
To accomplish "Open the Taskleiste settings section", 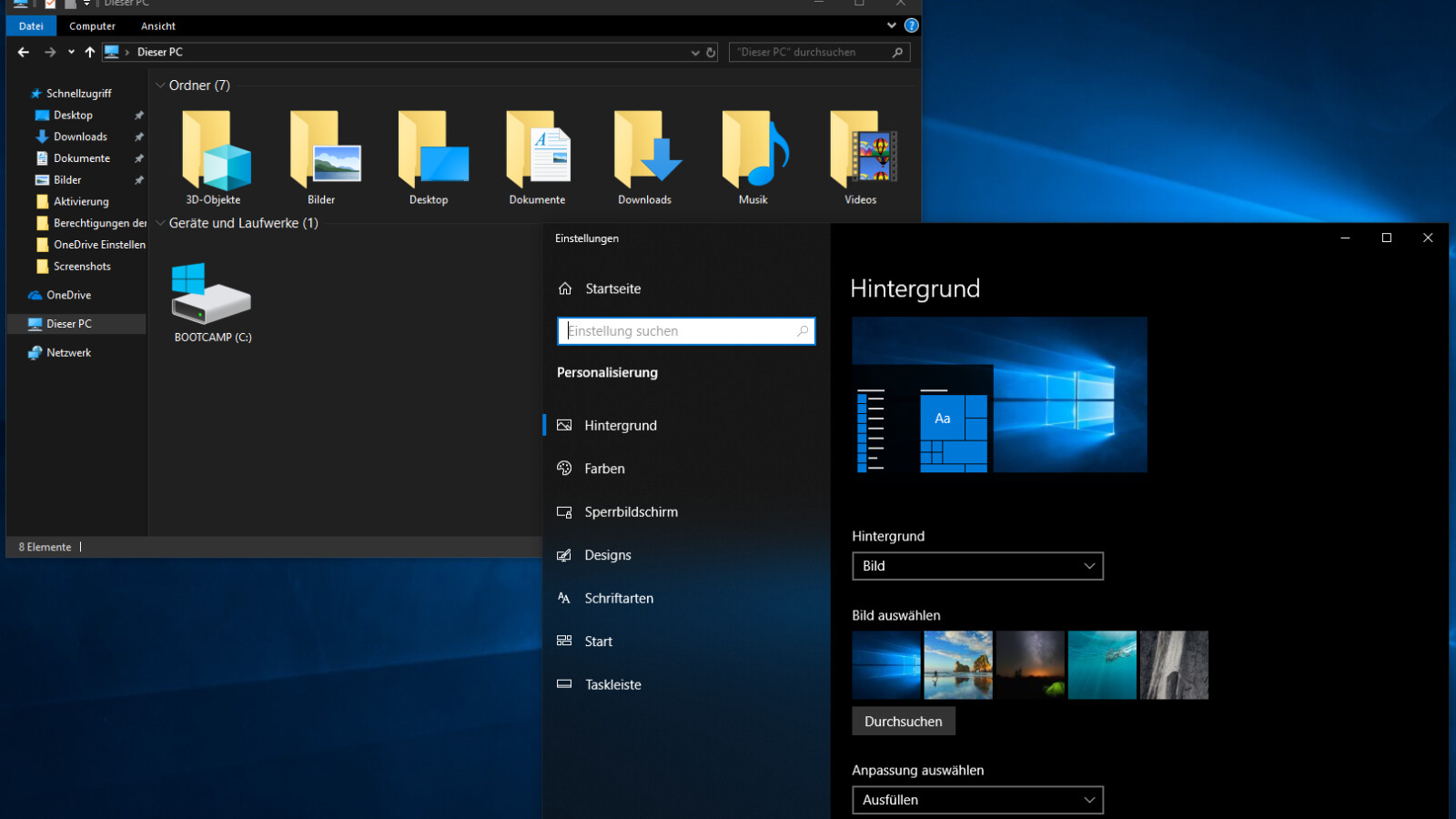I will (x=613, y=684).
